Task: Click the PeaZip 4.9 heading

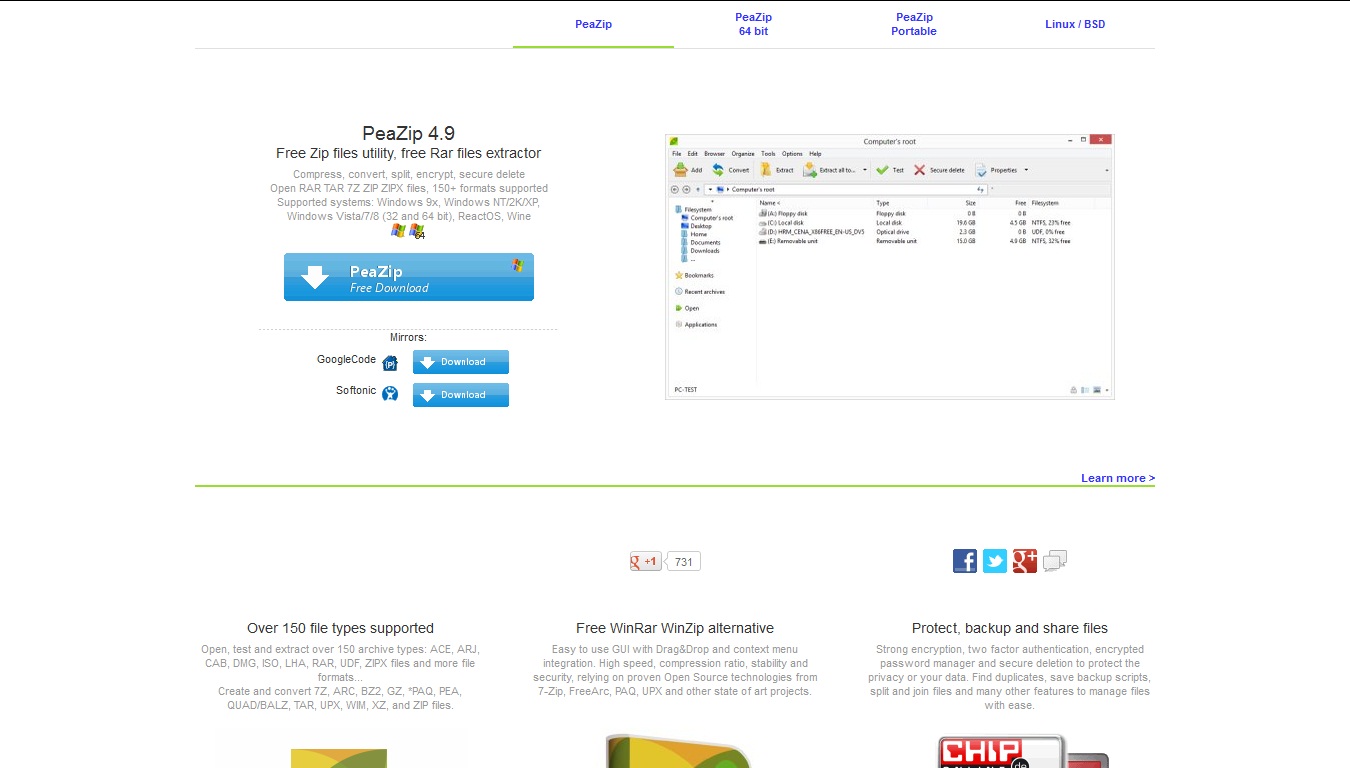Action: (408, 133)
